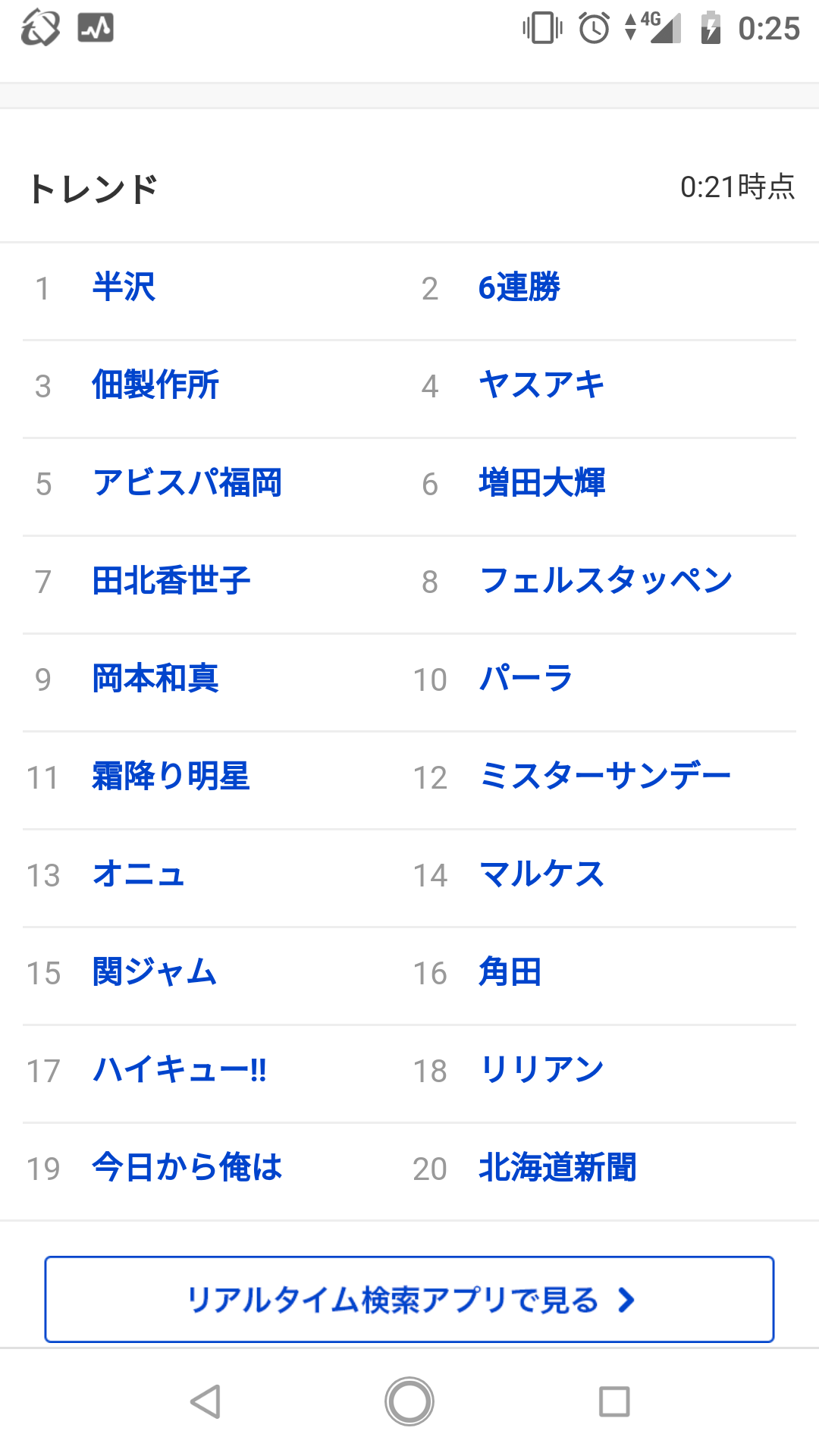Screen dimensions: 819x1456
Task: Select the 6連勝 trend link
Action: coord(519,287)
